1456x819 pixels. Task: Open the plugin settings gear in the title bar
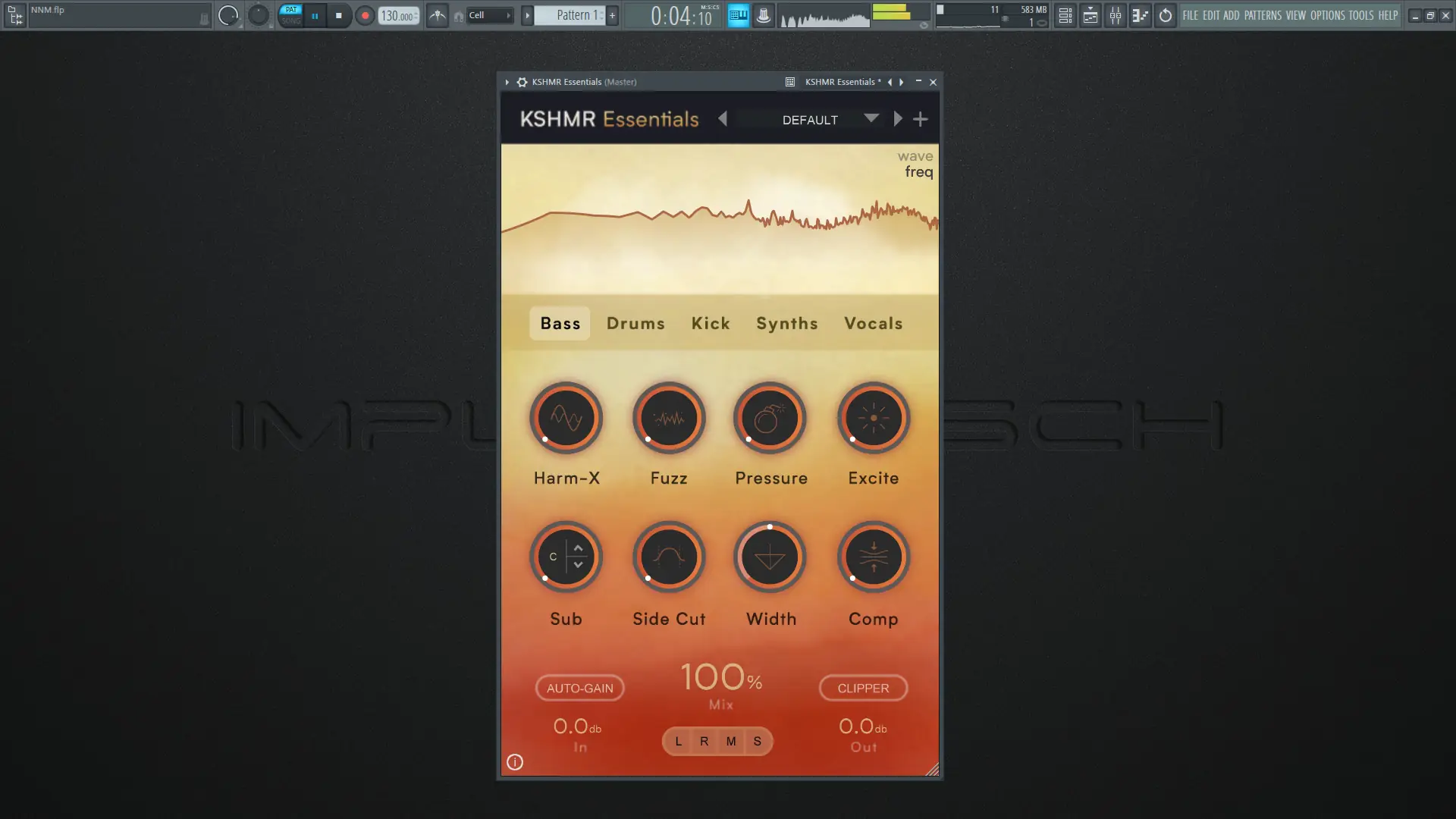tap(521, 82)
